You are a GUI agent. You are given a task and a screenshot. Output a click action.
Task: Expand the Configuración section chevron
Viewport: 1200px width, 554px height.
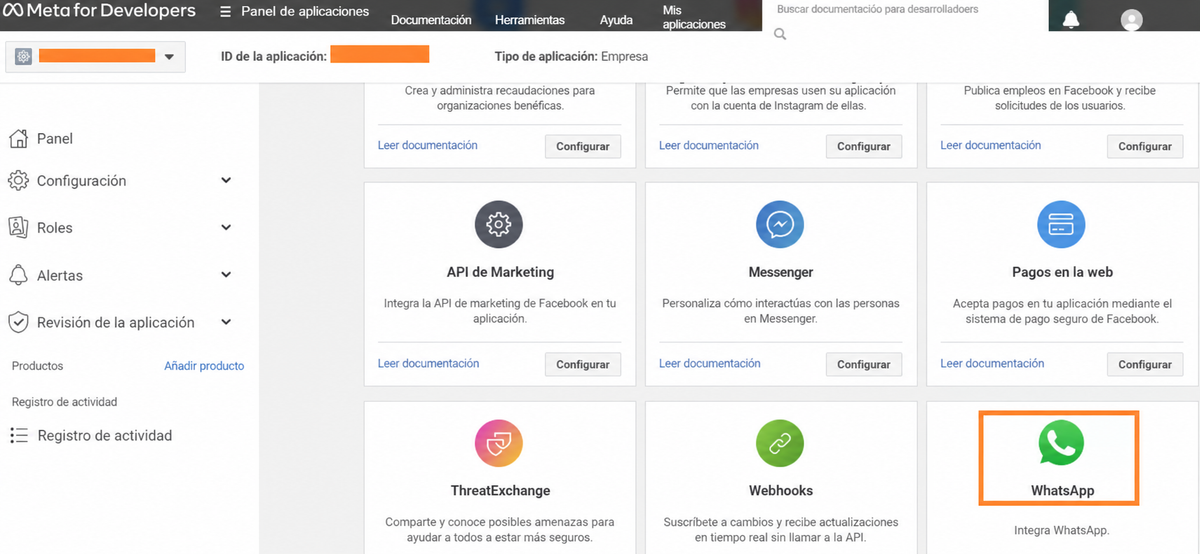226,181
